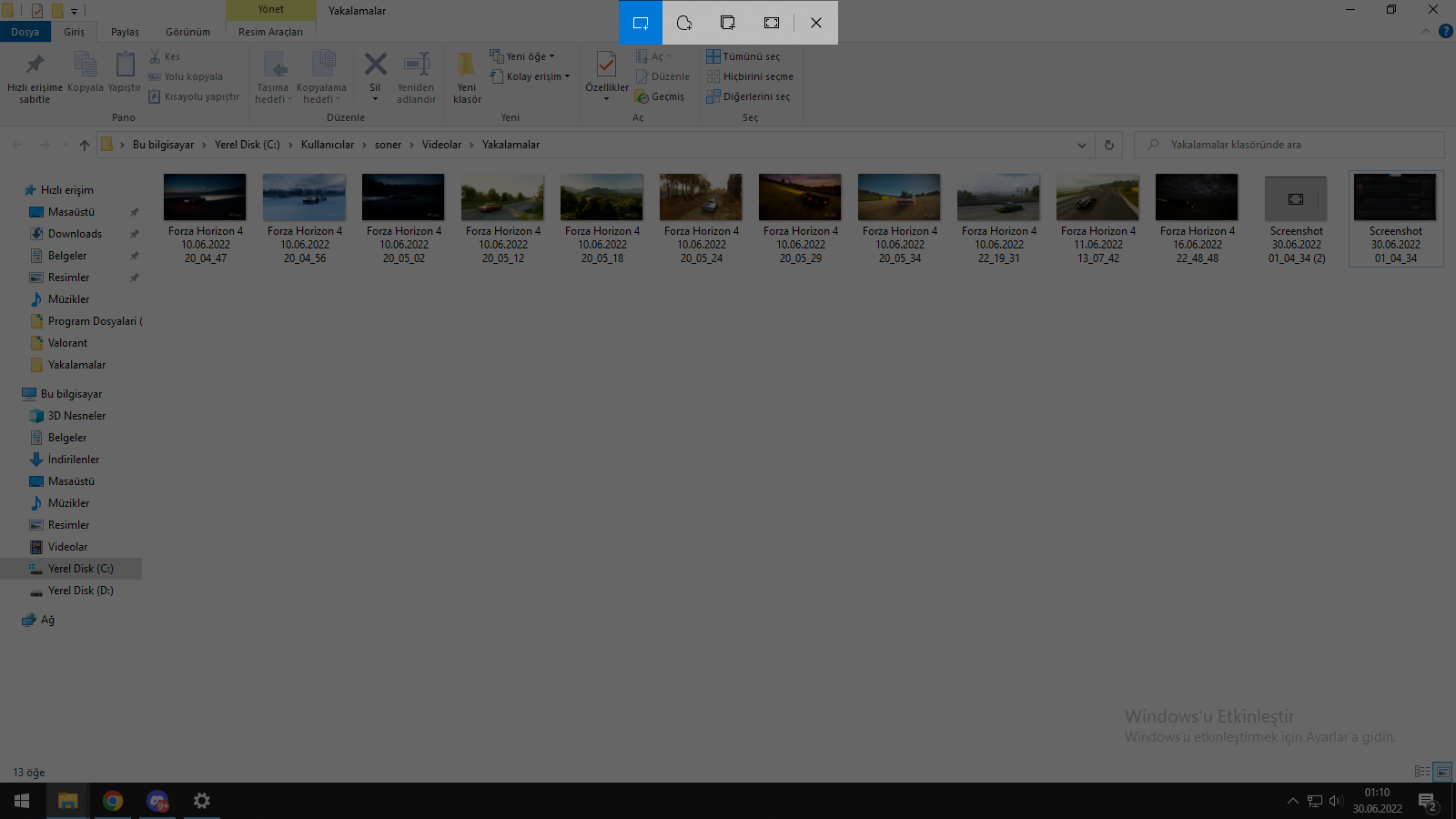Close the snipping toolbar
This screenshot has height=819, width=1456.
click(816, 23)
